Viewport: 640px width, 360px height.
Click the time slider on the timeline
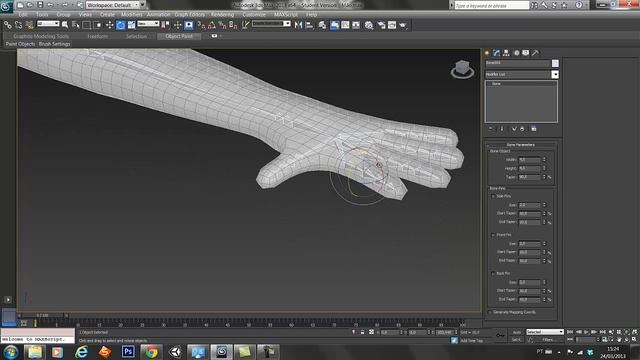(42, 316)
